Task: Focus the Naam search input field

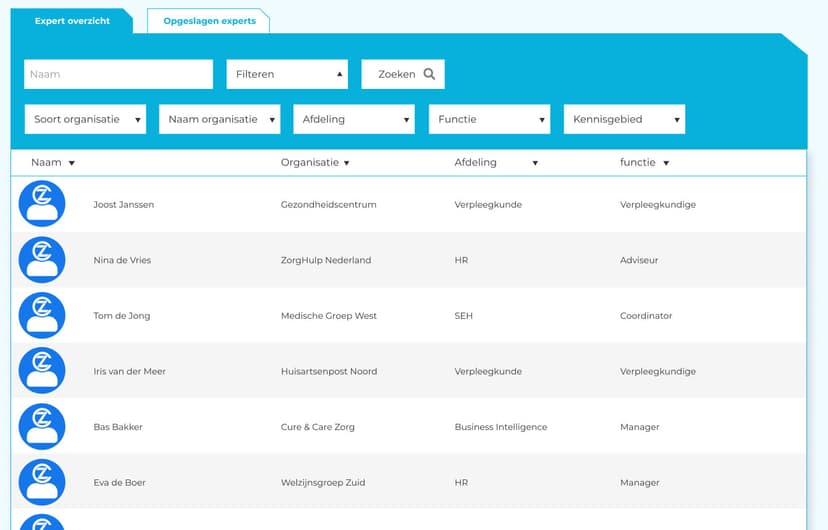Action: 118,74
